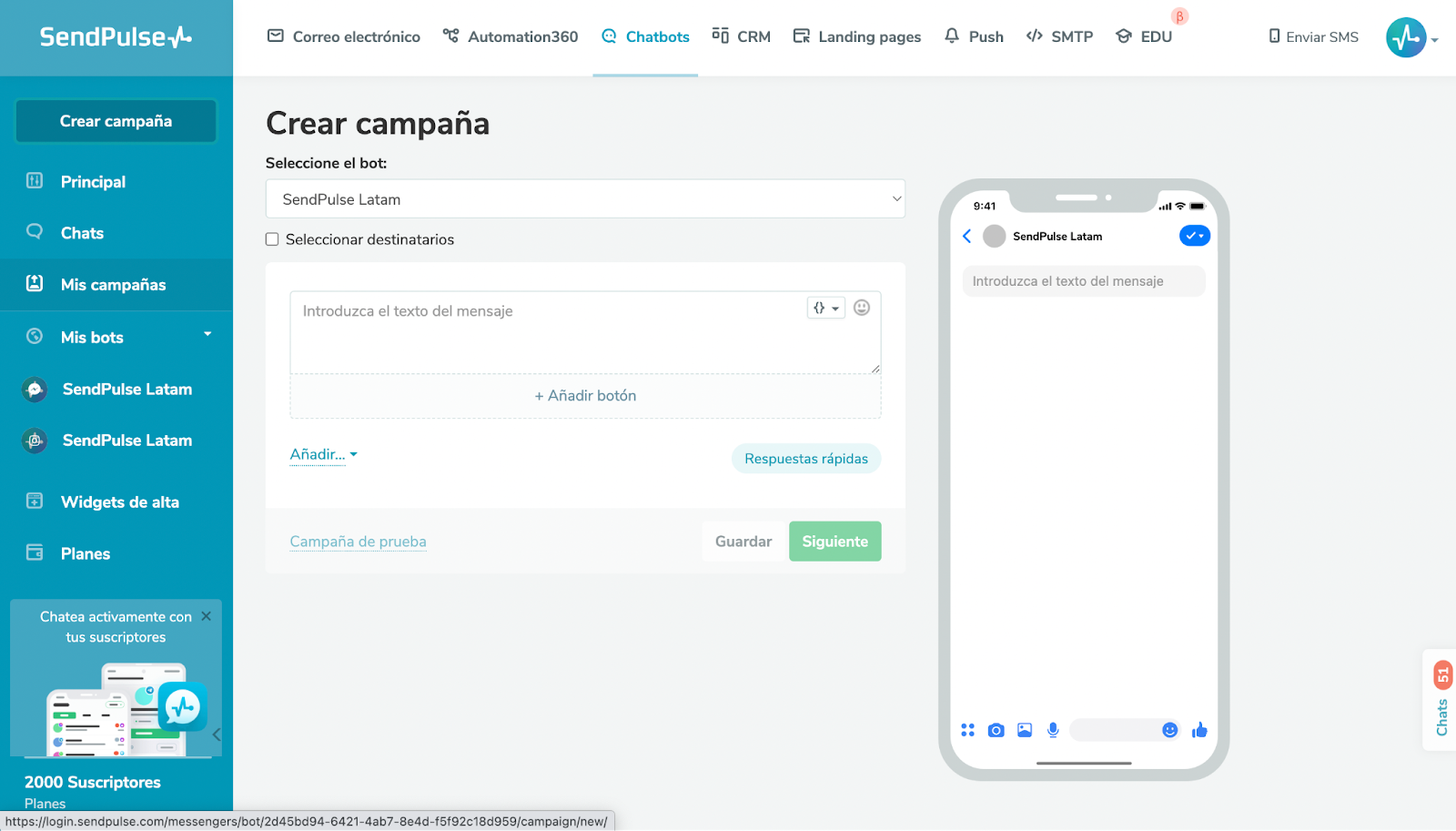The height and width of the screenshot is (831, 1456).
Task: Toggle the blue checkmark button in phone header
Action: pyautogui.click(x=1194, y=236)
